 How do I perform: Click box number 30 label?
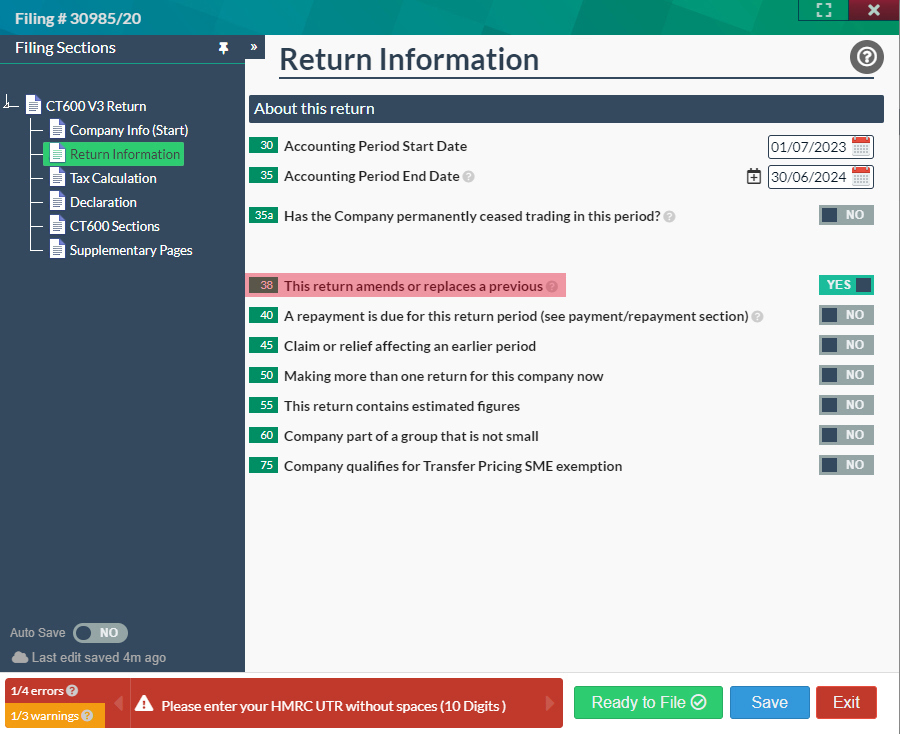pos(263,145)
